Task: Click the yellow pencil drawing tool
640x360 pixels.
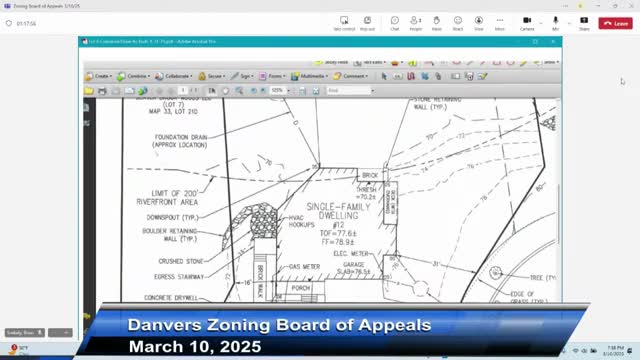Action: 523,62
